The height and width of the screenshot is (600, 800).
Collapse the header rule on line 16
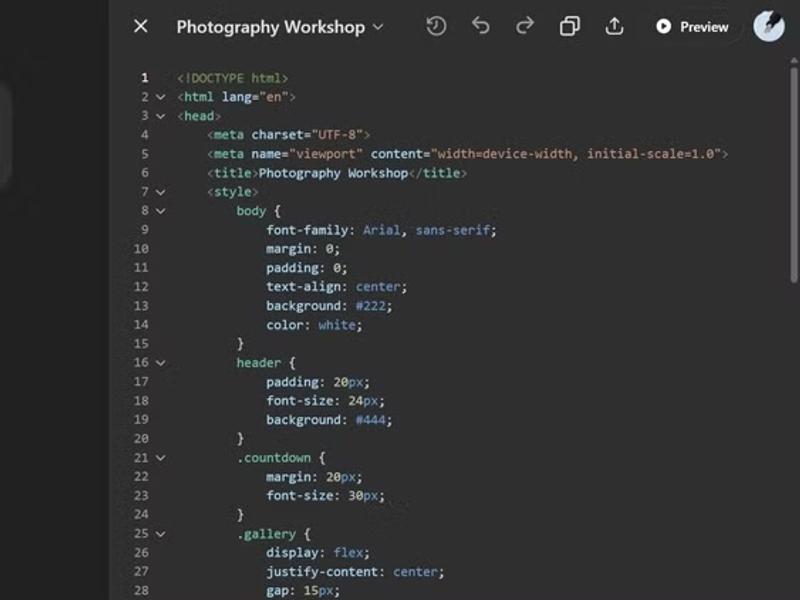(160, 363)
